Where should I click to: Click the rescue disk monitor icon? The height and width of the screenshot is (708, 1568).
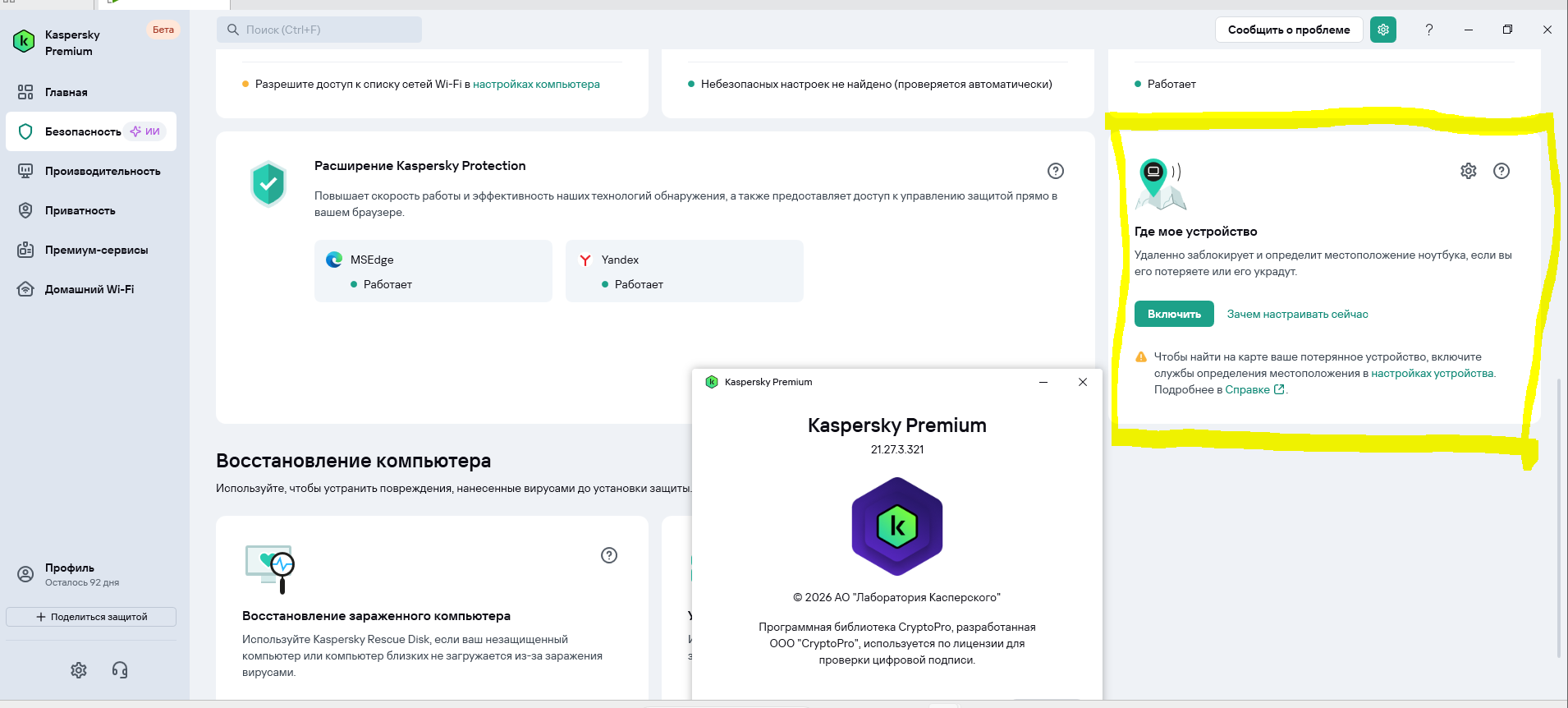tap(269, 568)
